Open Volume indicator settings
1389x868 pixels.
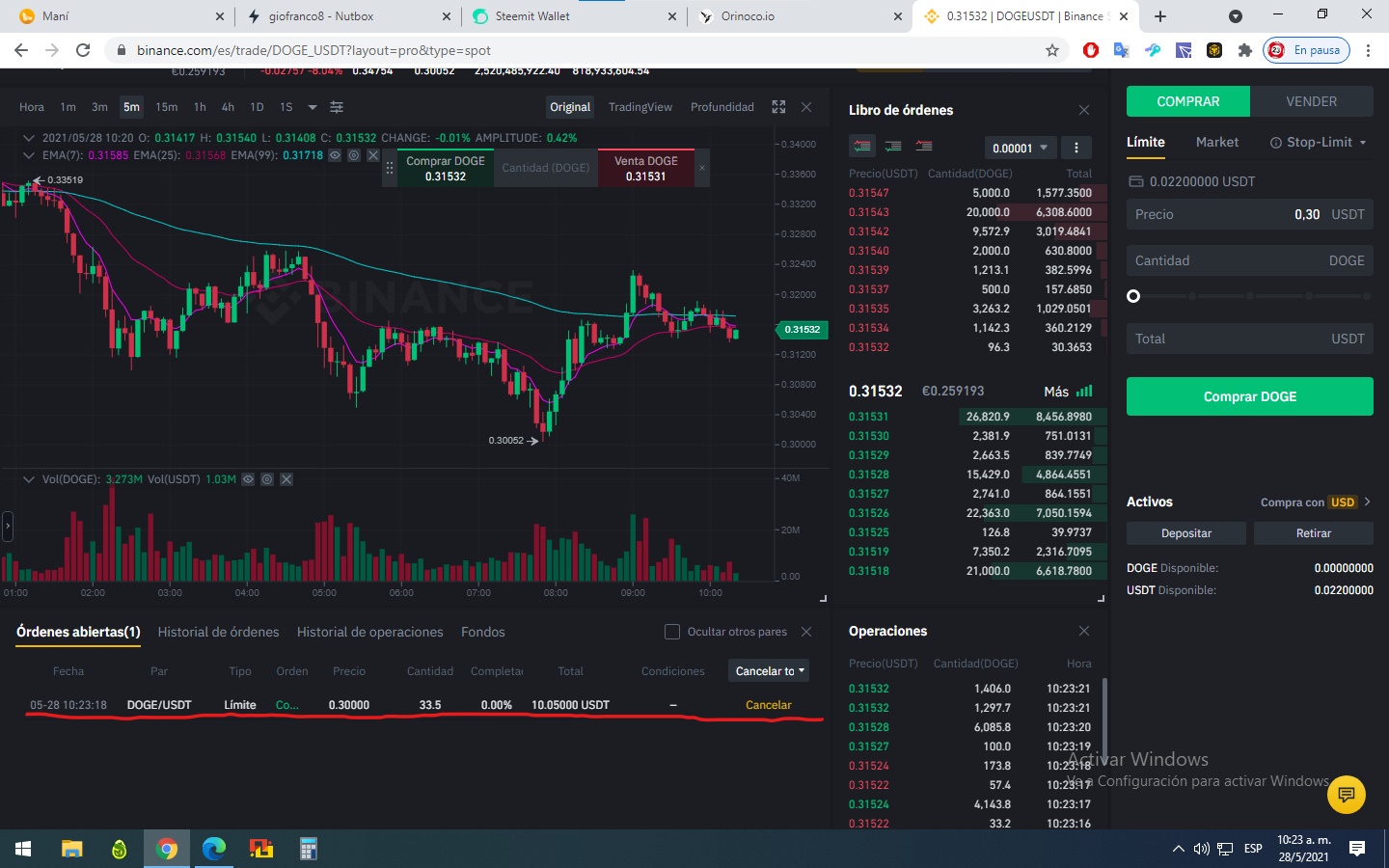[267, 479]
